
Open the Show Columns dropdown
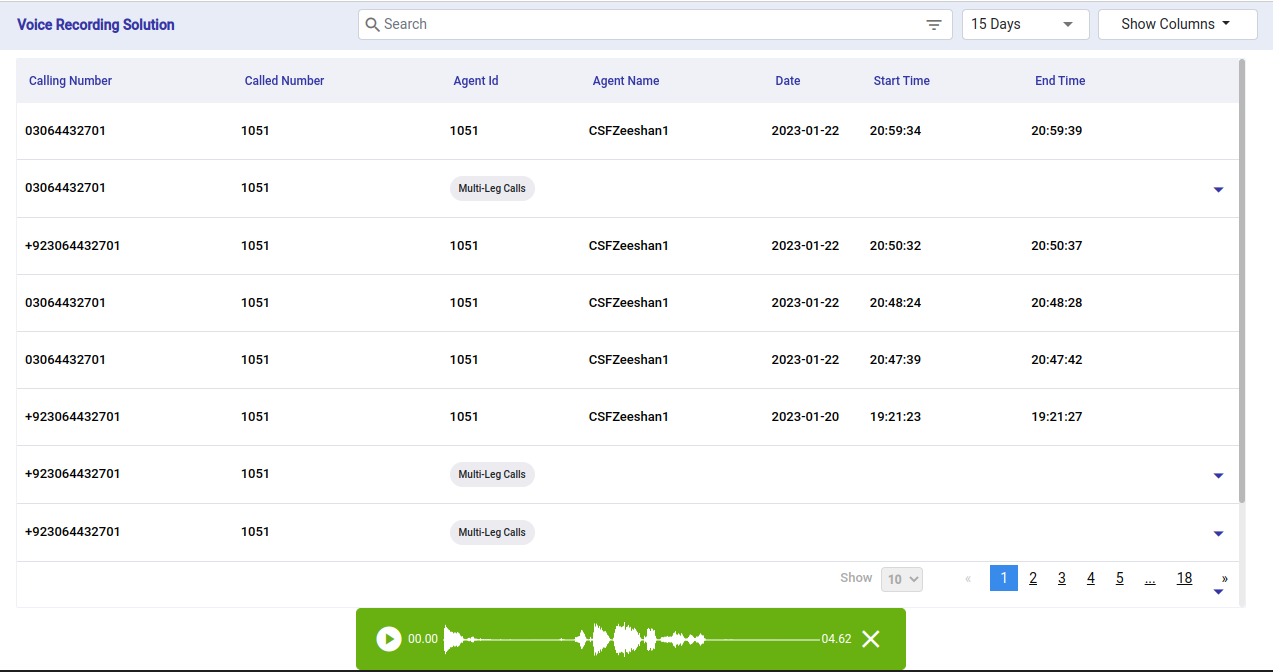pyautogui.click(x=1176, y=24)
